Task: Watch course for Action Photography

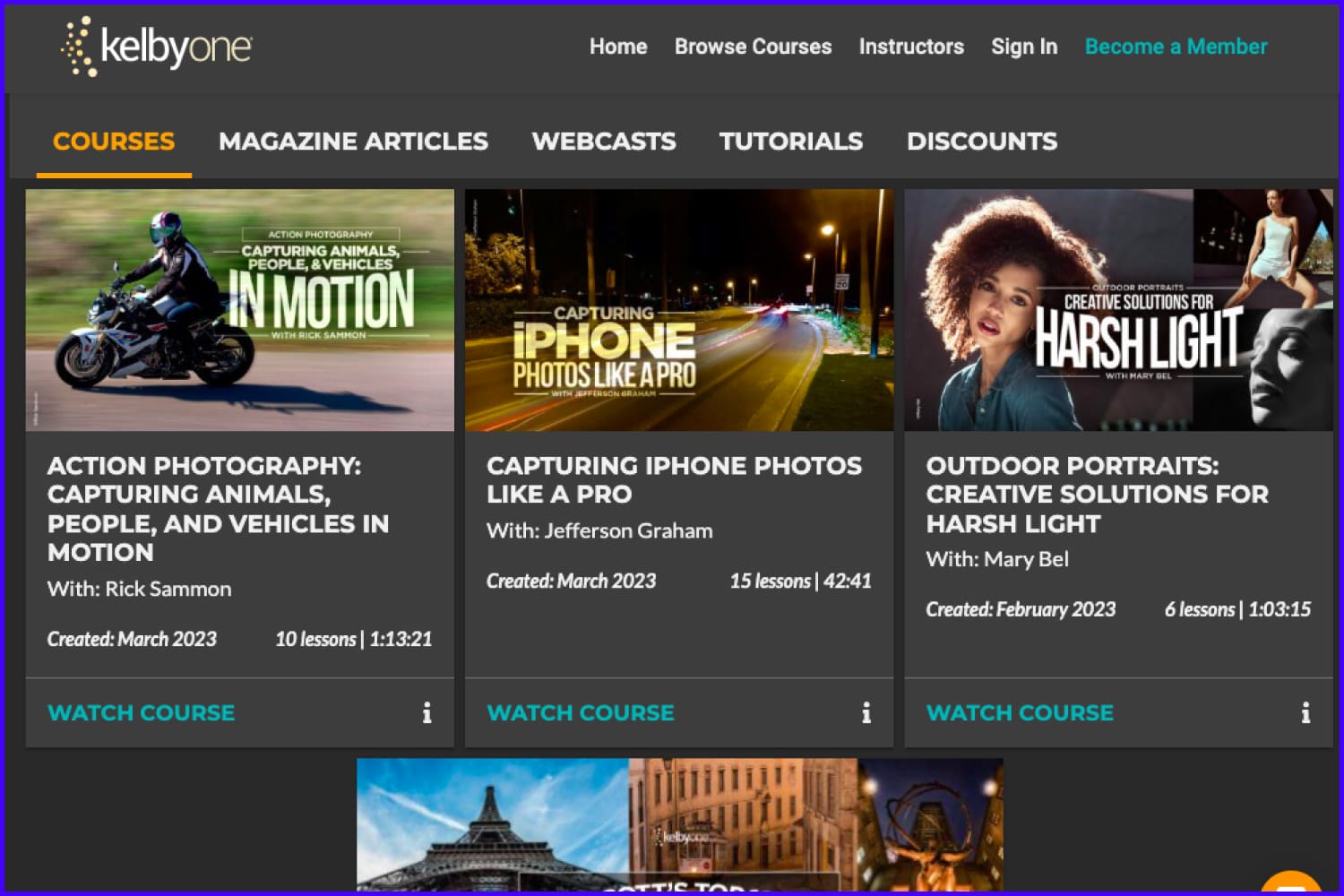Action: tap(142, 713)
